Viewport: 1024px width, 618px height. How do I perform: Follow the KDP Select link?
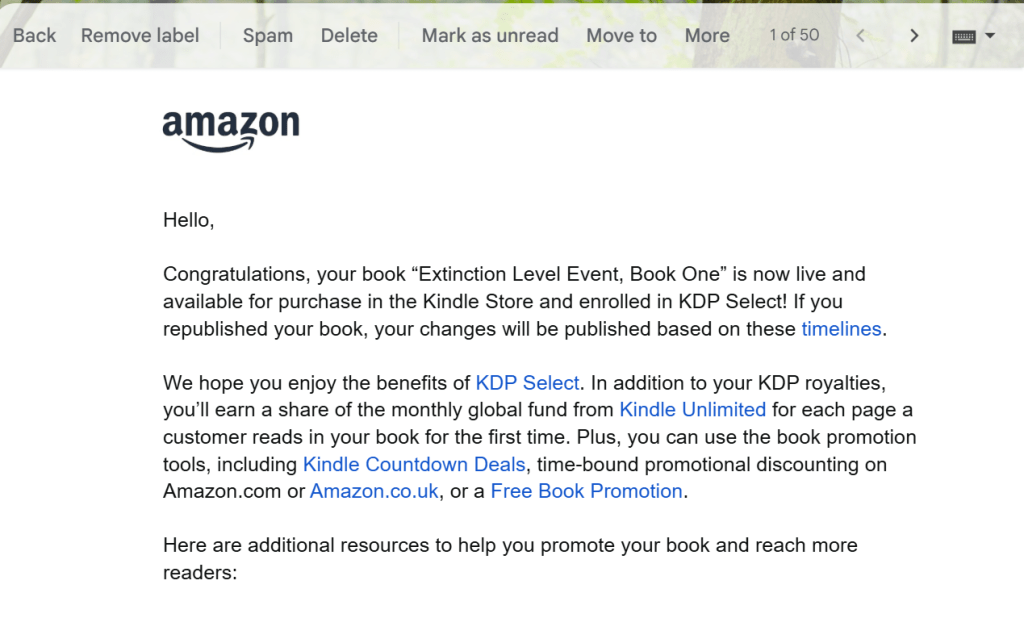click(x=527, y=383)
